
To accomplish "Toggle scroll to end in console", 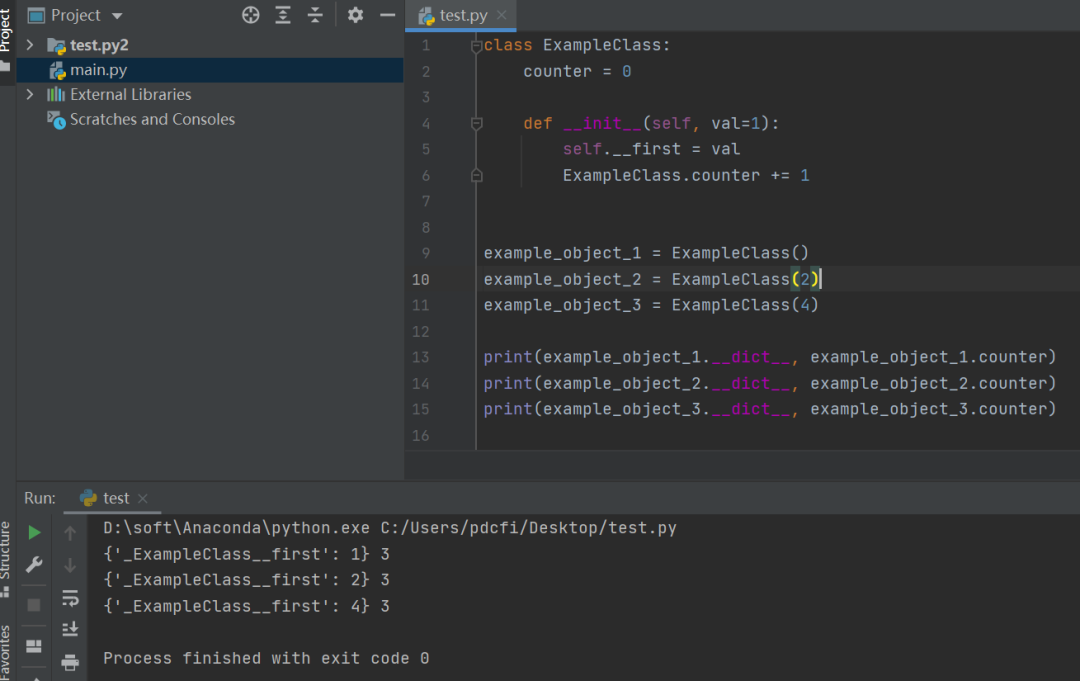I will point(70,629).
